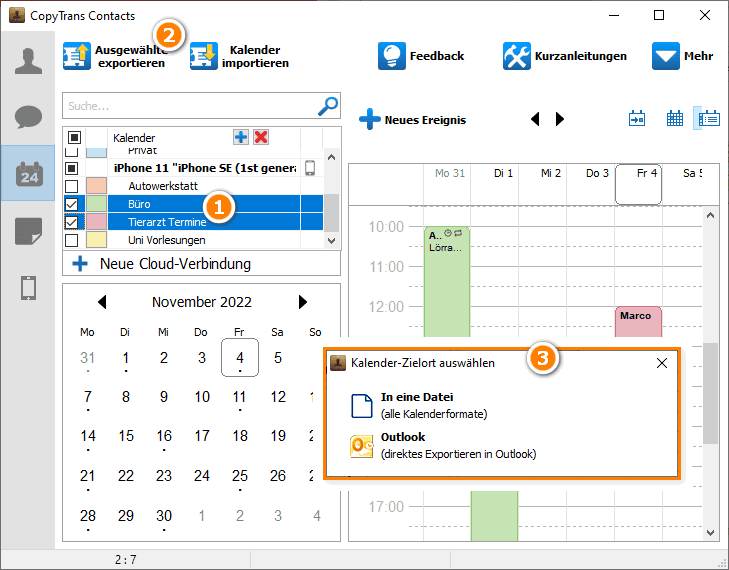
Task: Open the Contacts section in the sidebar
Action: coord(28,61)
